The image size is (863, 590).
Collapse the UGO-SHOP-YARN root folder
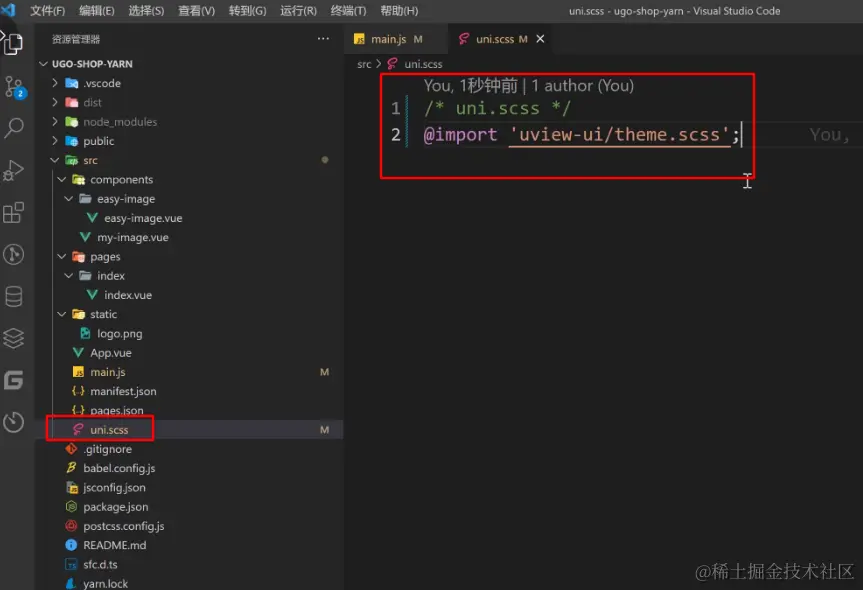point(43,64)
